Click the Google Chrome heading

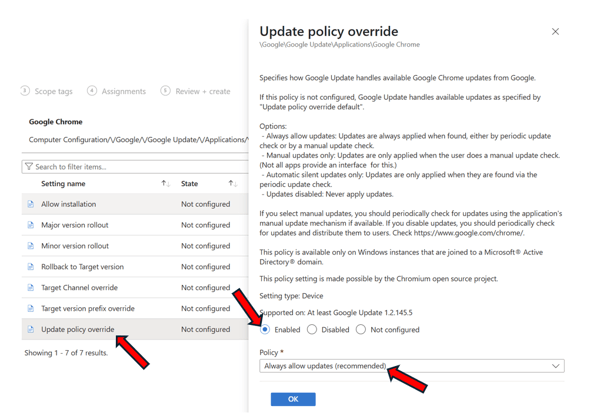click(x=55, y=122)
